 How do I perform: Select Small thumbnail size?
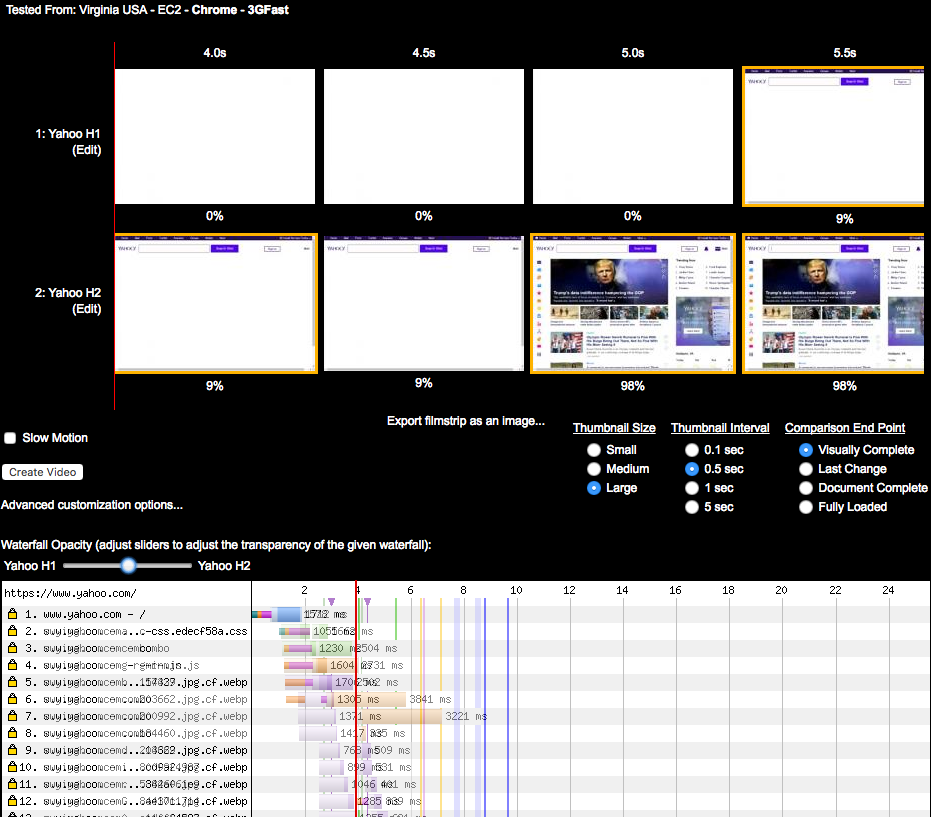pyautogui.click(x=594, y=450)
